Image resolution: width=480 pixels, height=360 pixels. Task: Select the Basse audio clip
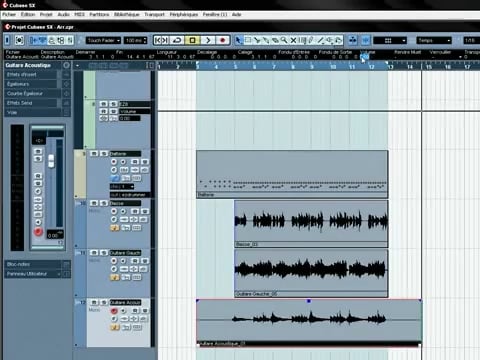pos(311,223)
